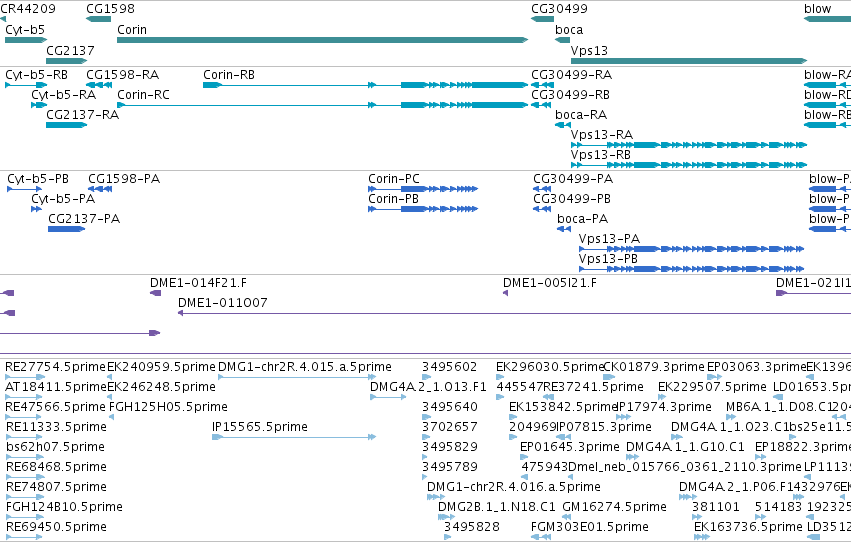Select transcript Cyt-b5-RB

pos(26,85)
